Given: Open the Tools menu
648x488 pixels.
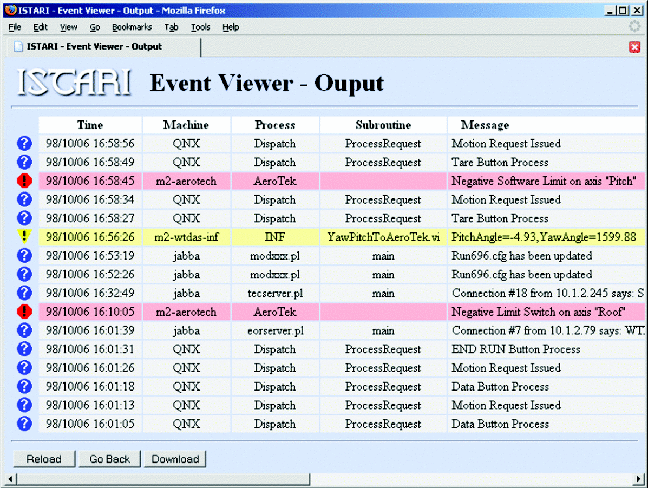Looking at the screenshot, I should point(202,27).
